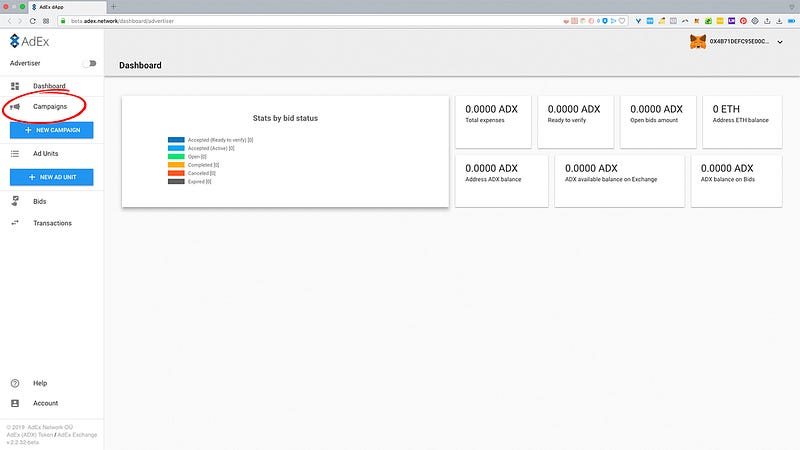The width and height of the screenshot is (800, 450).
Task: Follow the AdEx Exchange footer link
Action: click(77, 435)
